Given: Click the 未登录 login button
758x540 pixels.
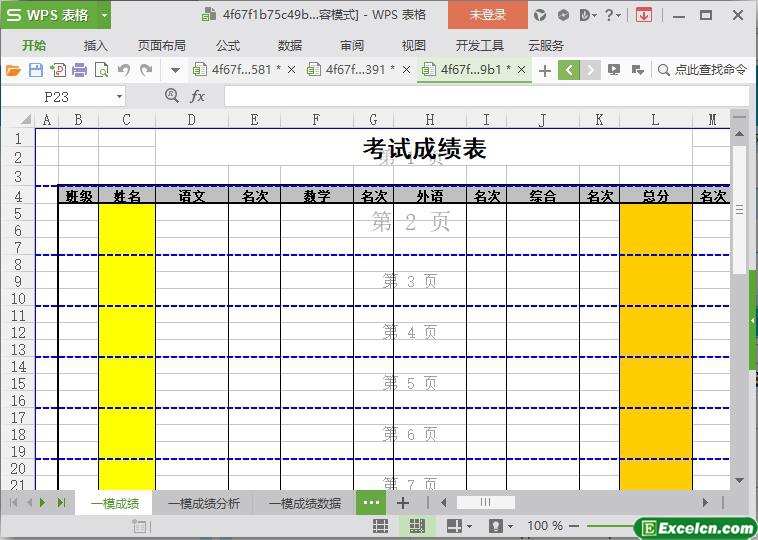Looking at the screenshot, I should coord(487,15).
